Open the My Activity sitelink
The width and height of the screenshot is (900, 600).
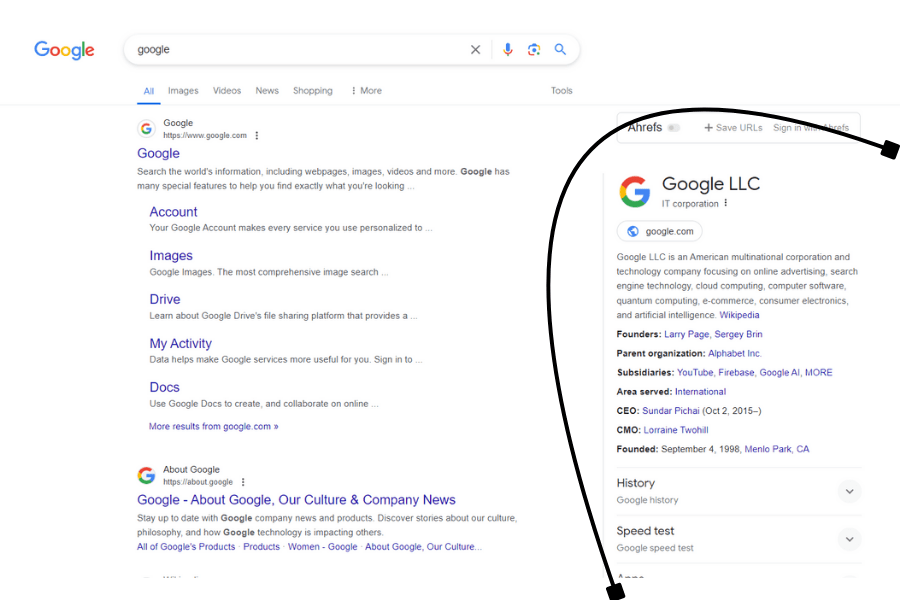(x=181, y=343)
